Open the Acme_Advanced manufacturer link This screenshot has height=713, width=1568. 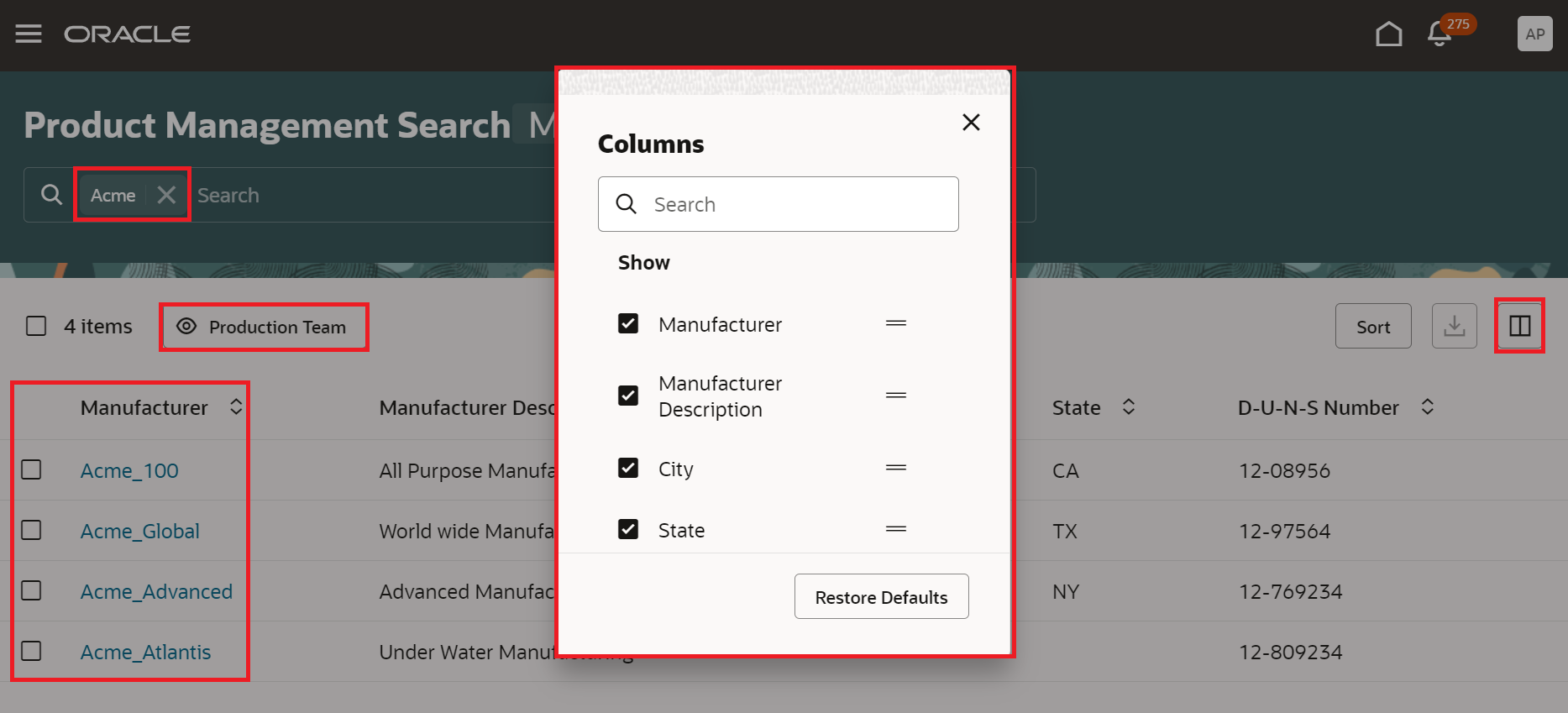point(156,592)
